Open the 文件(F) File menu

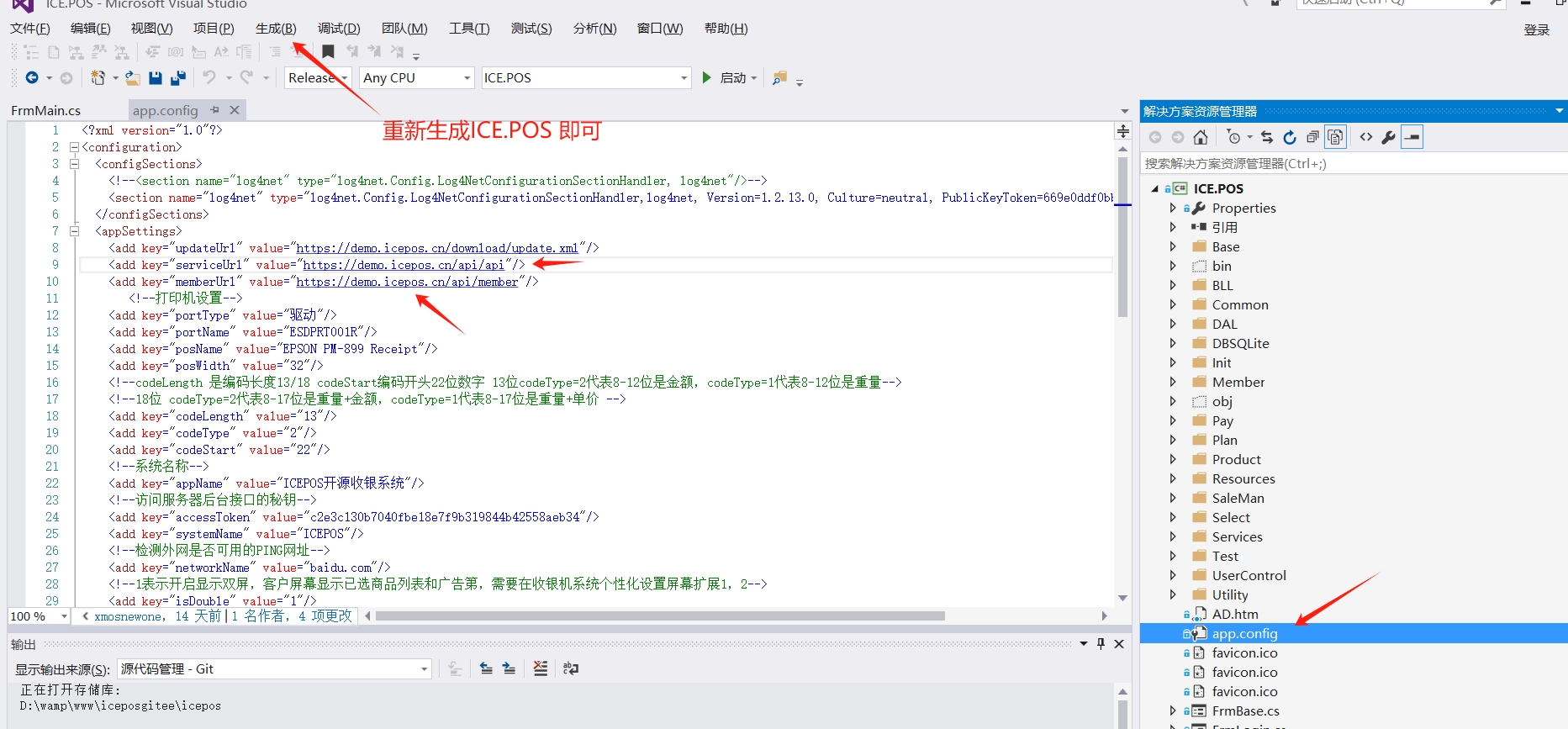30,29
